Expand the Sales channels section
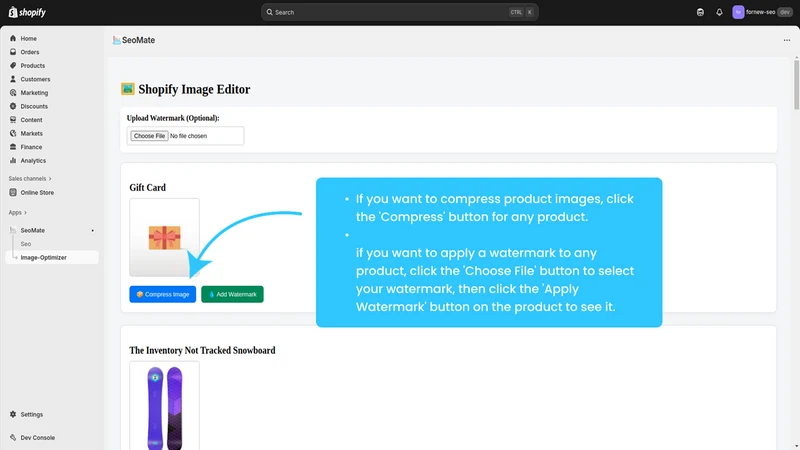 pyautogui.click(x=30, y=179)
